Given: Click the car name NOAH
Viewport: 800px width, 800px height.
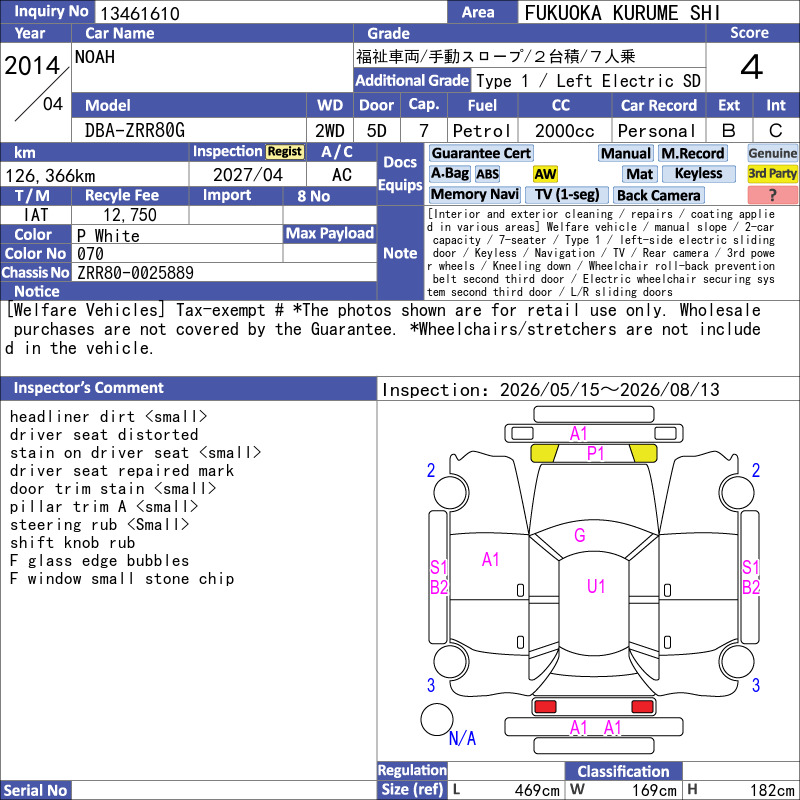Looking at the screenshot, I should pos(95,57).
